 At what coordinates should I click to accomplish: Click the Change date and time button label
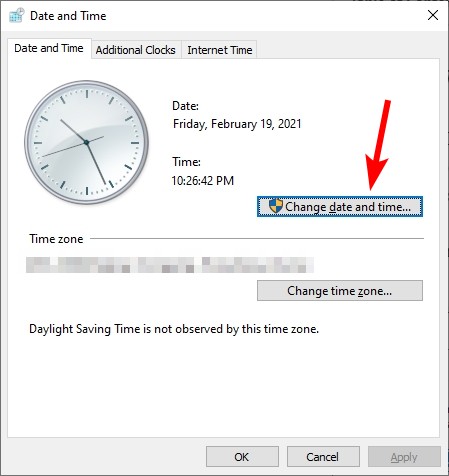[x=348, y=207]
